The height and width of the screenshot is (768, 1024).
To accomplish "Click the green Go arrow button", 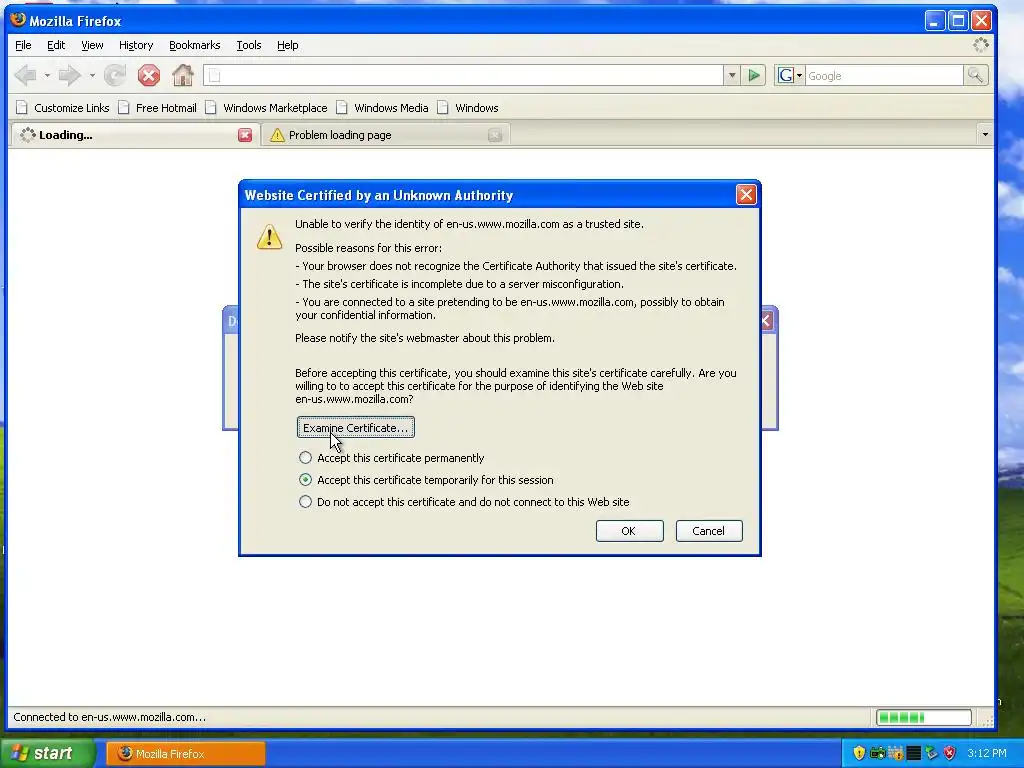I will coord(754,76).
